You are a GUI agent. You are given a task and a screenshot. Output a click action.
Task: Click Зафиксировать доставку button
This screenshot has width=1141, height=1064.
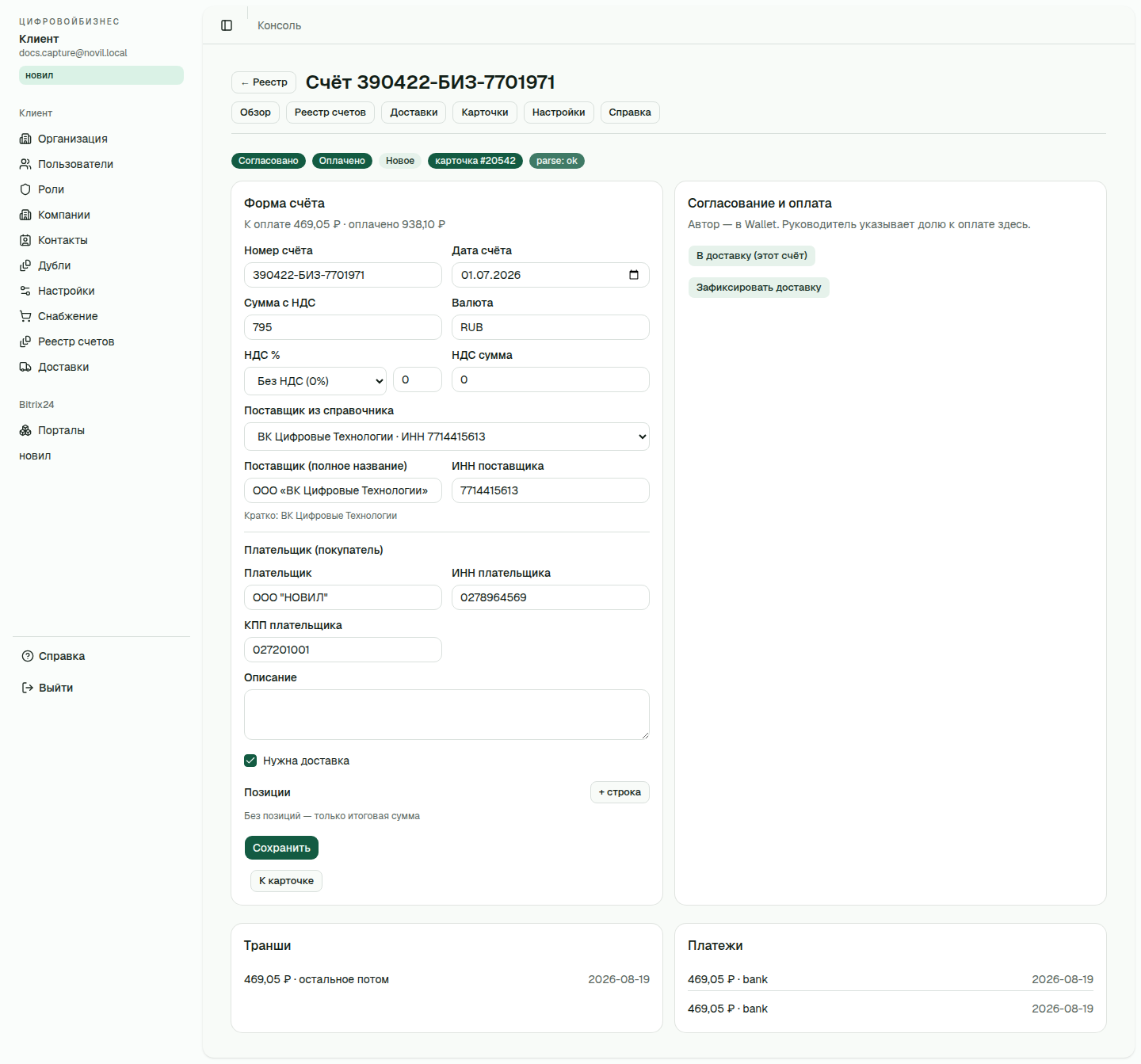click(x=759, y=288)
